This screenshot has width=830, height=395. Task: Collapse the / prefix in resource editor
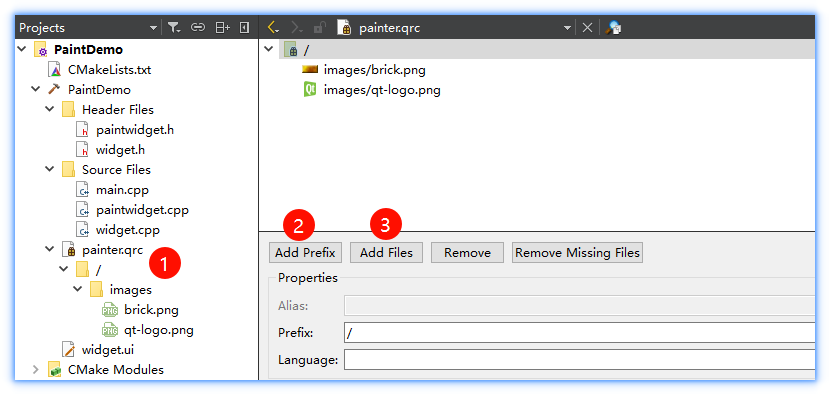click(x=269, y=49)
